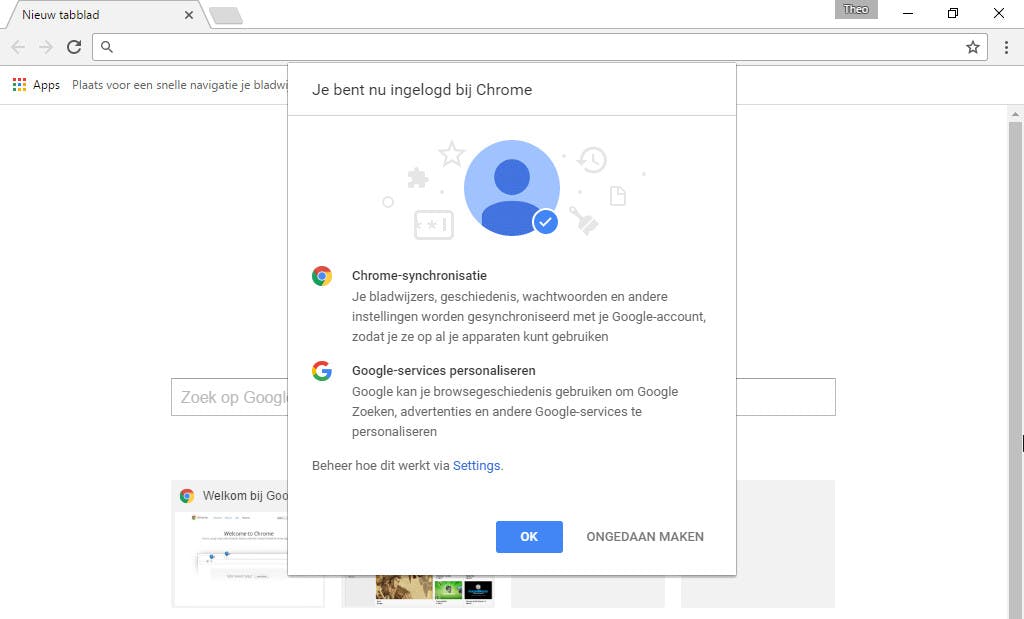Click ONGEDAAN MAKEN to undo sign-in

click(x=645, y=537)
